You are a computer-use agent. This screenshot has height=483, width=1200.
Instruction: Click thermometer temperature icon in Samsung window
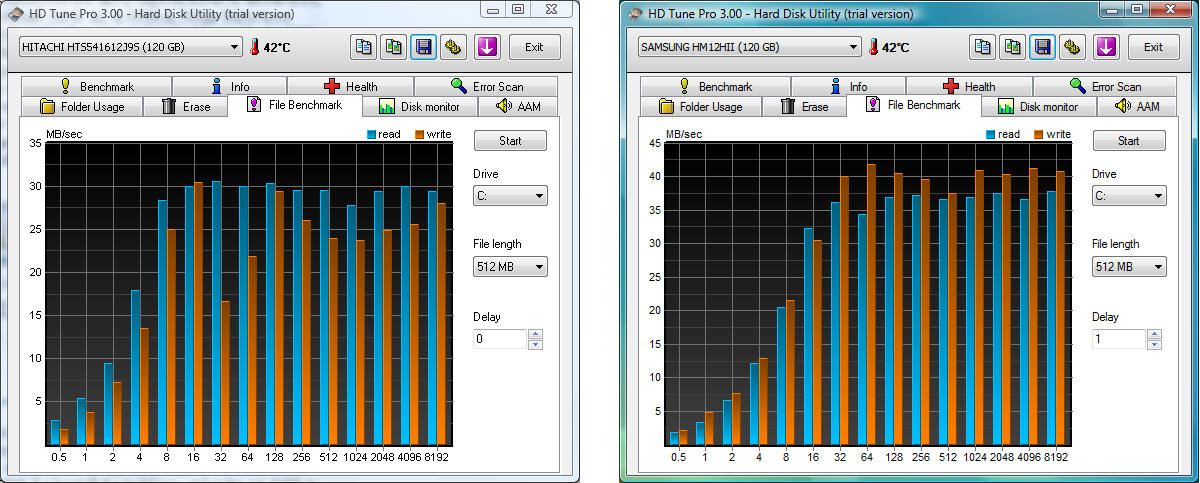874,47
